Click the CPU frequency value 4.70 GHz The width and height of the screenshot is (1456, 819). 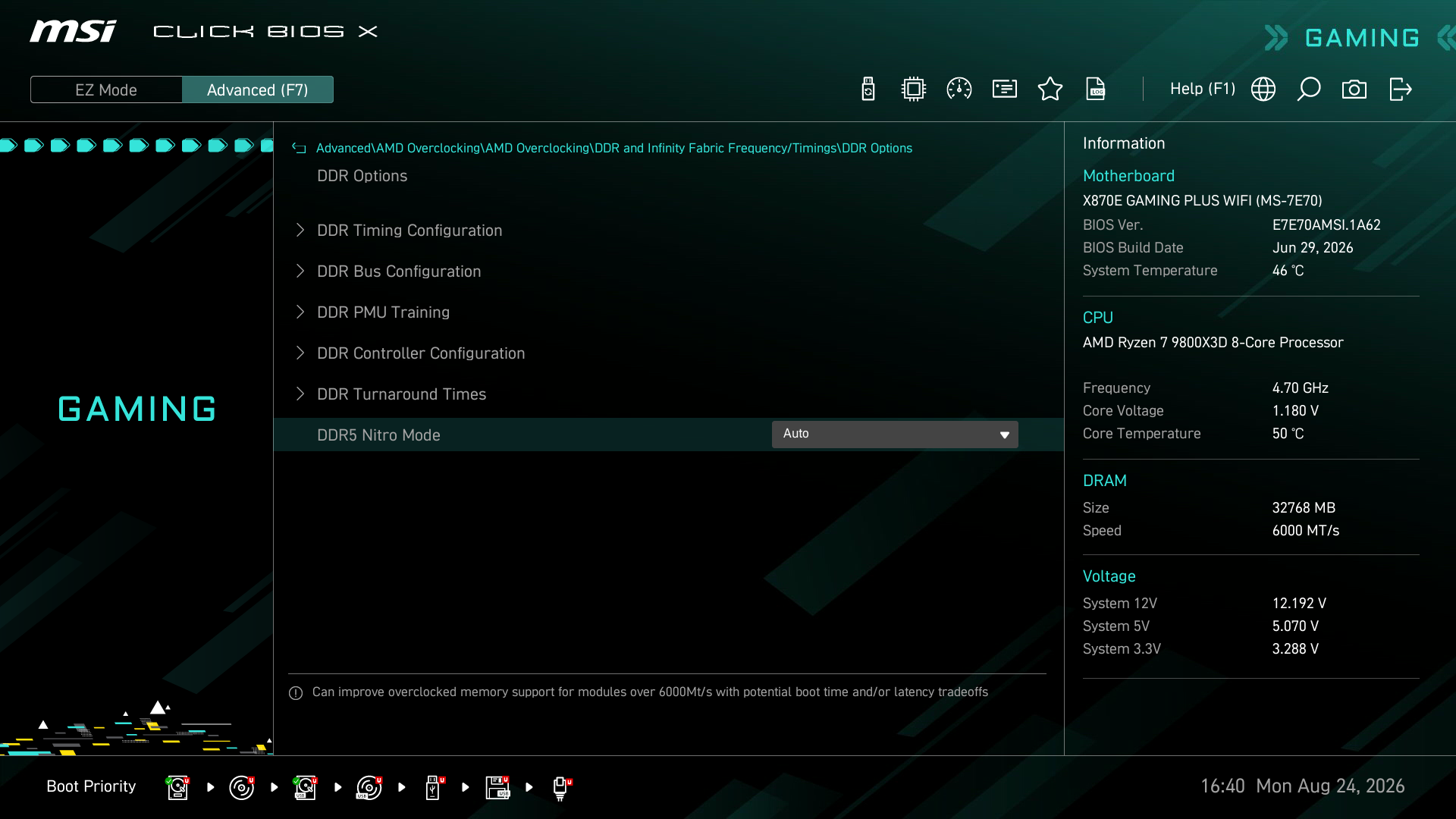coord(1301,388)
